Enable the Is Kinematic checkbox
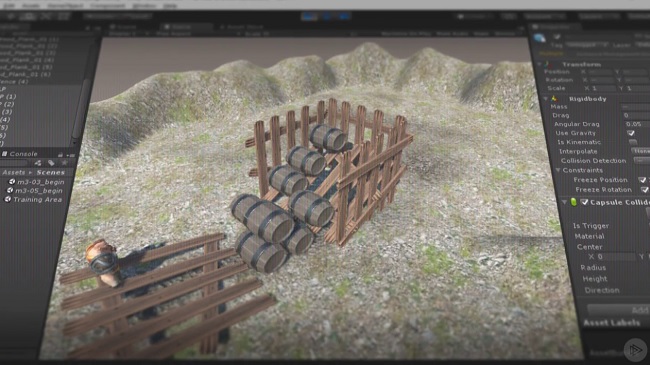650x365 pixels. click(x=633, y=142)
